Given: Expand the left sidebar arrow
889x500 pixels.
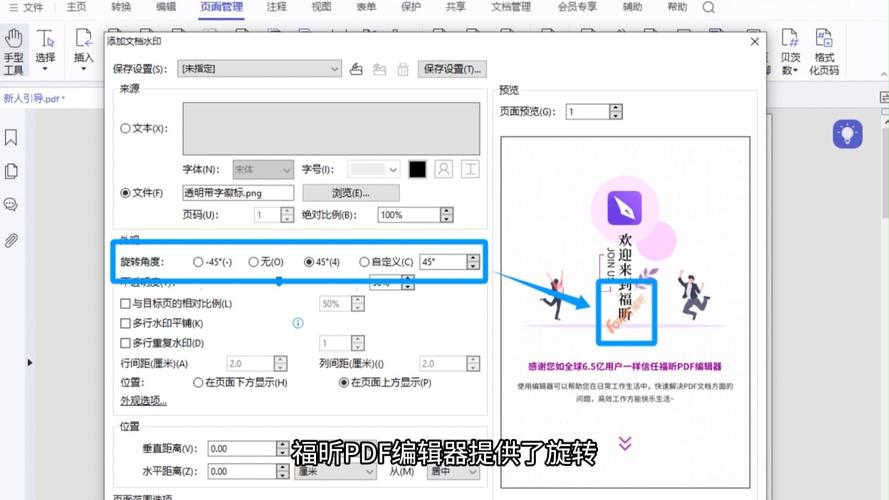Looking at the screenshot, I should [x=29, y=362].
